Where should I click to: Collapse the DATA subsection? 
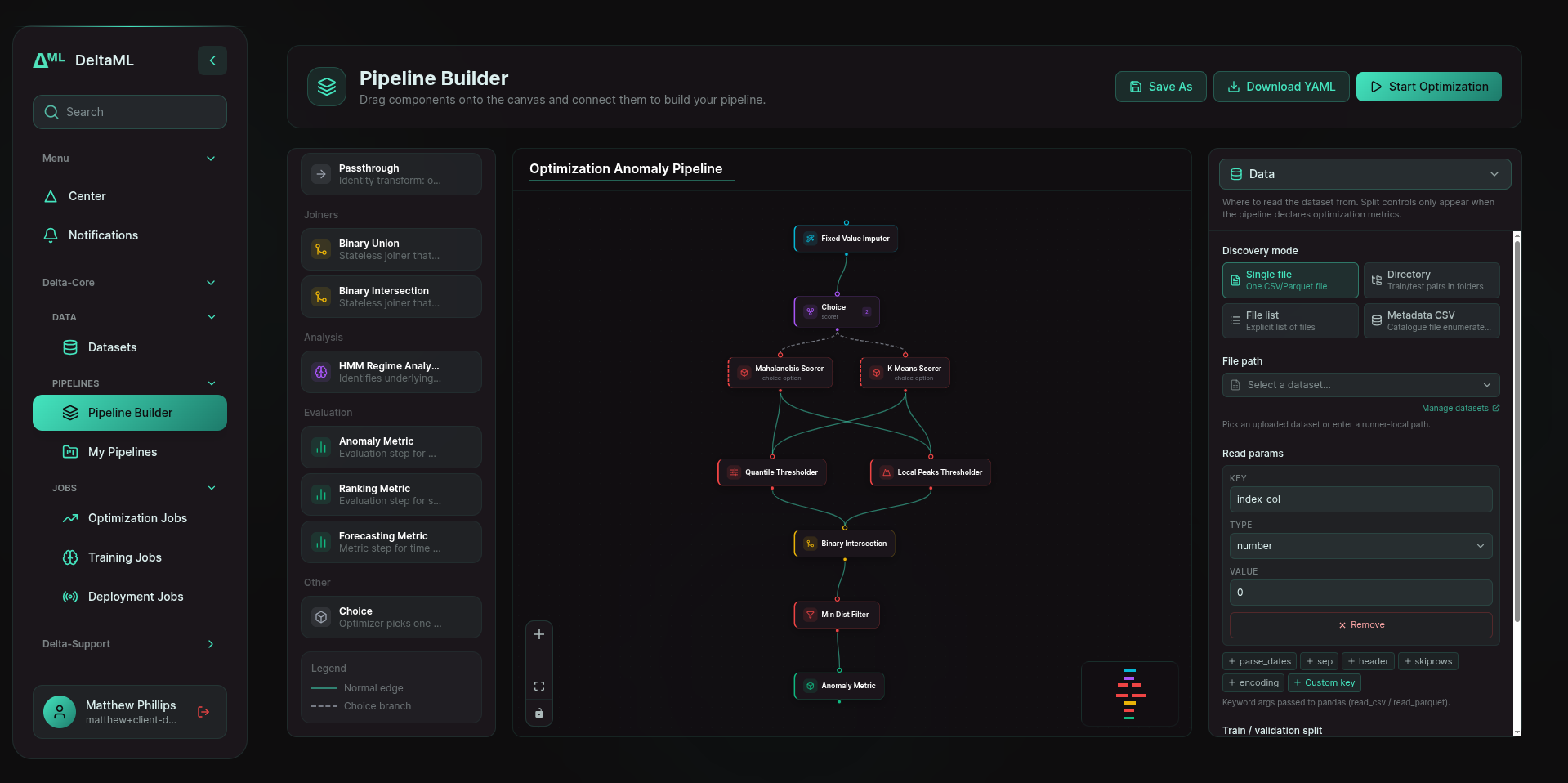pos(212,317)
